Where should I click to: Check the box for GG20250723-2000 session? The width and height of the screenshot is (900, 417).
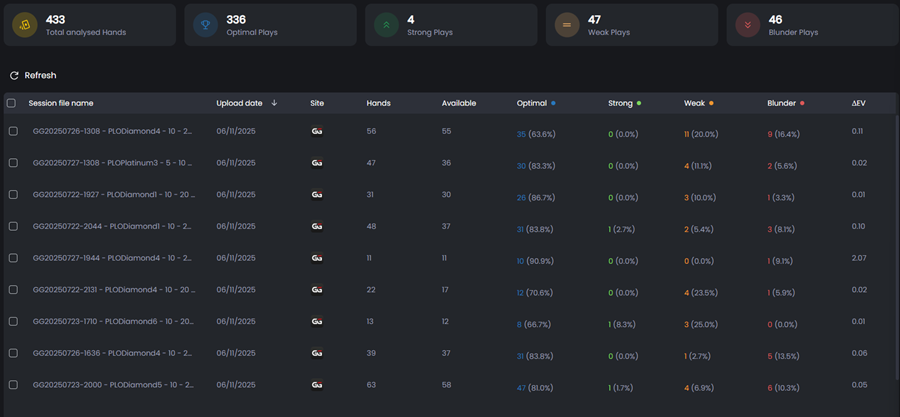pos(13,385)
